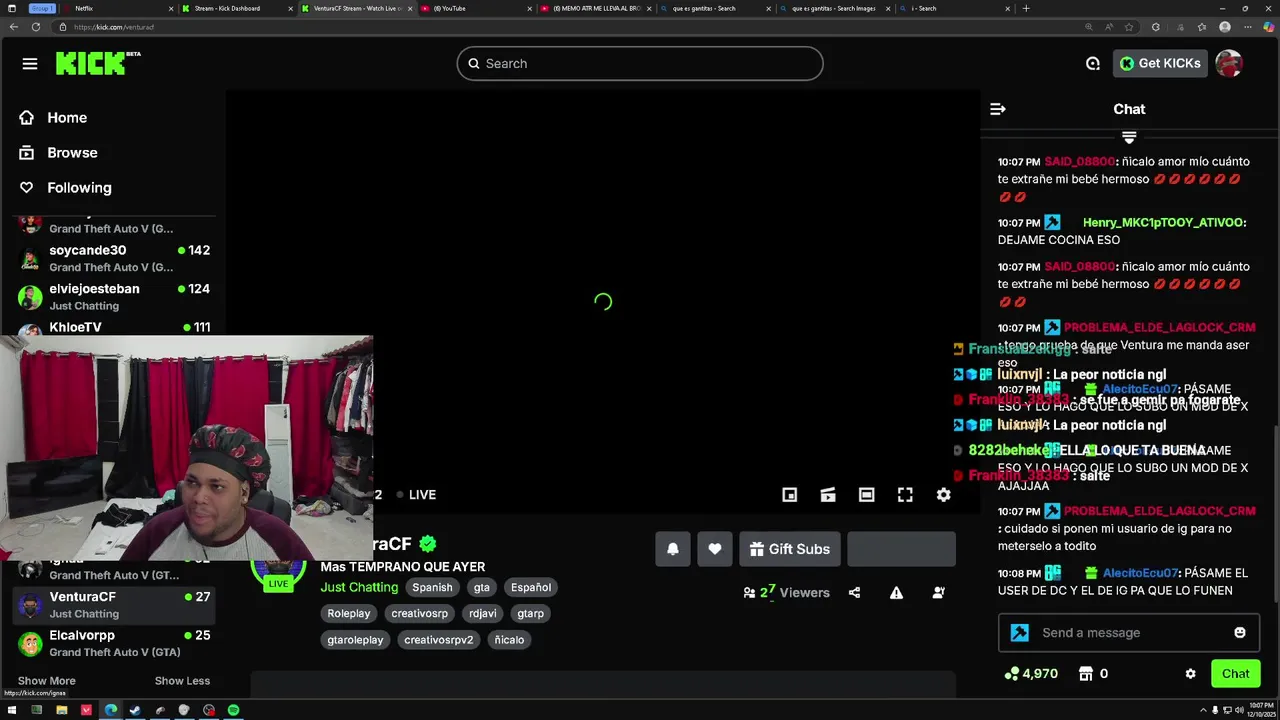The image size is (1280, 720).
Task: Select the creativosrp tag
Action: click(419, 613)
